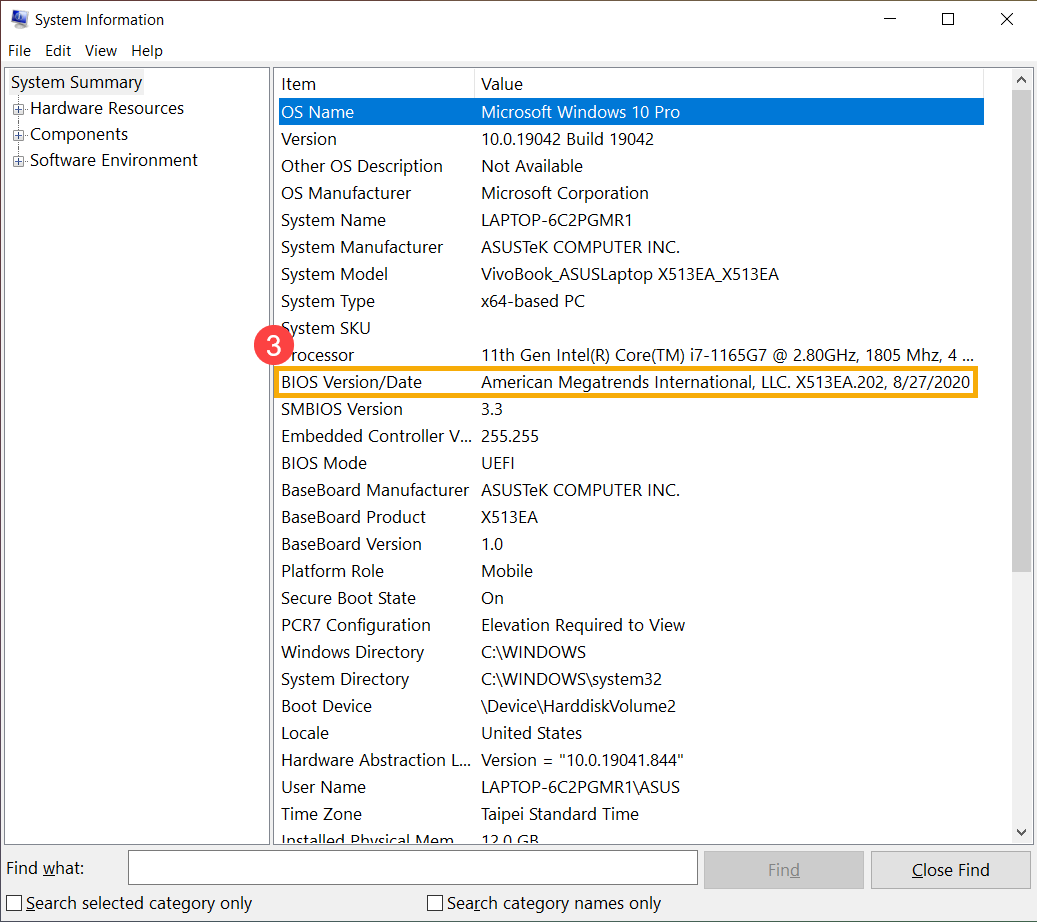1037x922 pixels.
Task: Expand the Hardware Resources tree node
Action: pyautogui.click(x=18, y=109)
